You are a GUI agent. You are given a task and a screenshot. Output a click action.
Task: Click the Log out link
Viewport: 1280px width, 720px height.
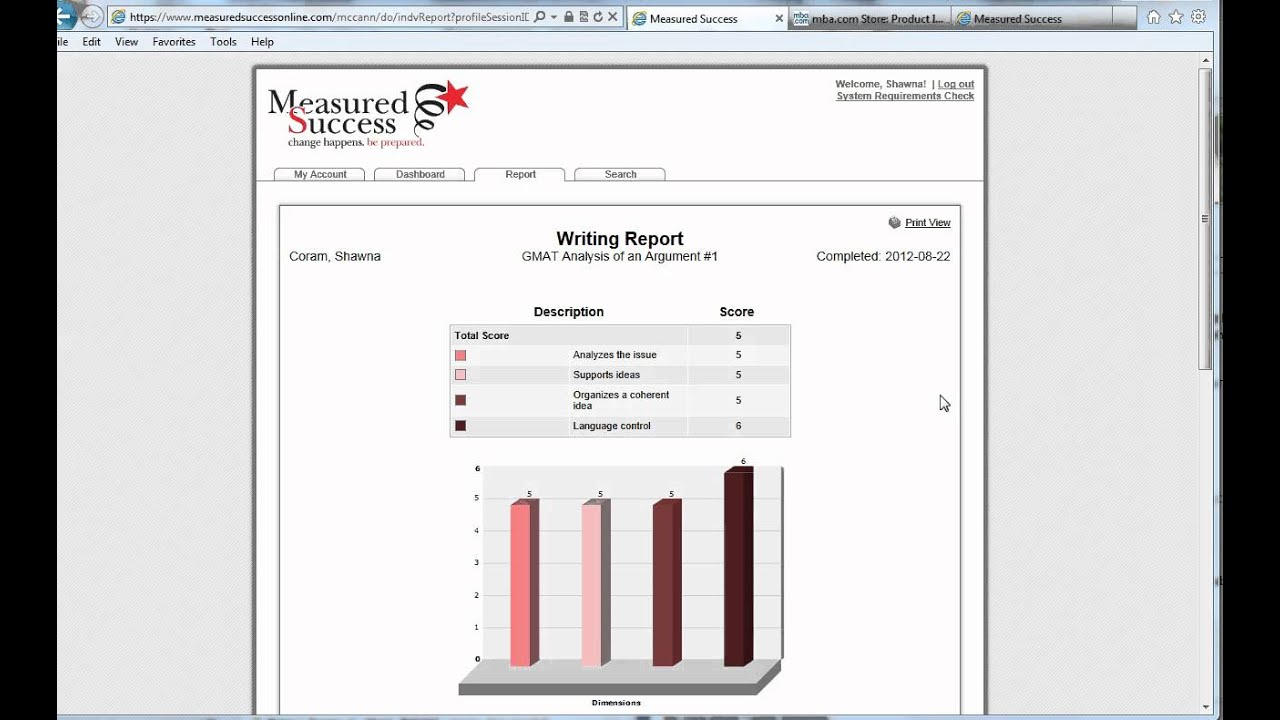[956, 84]
